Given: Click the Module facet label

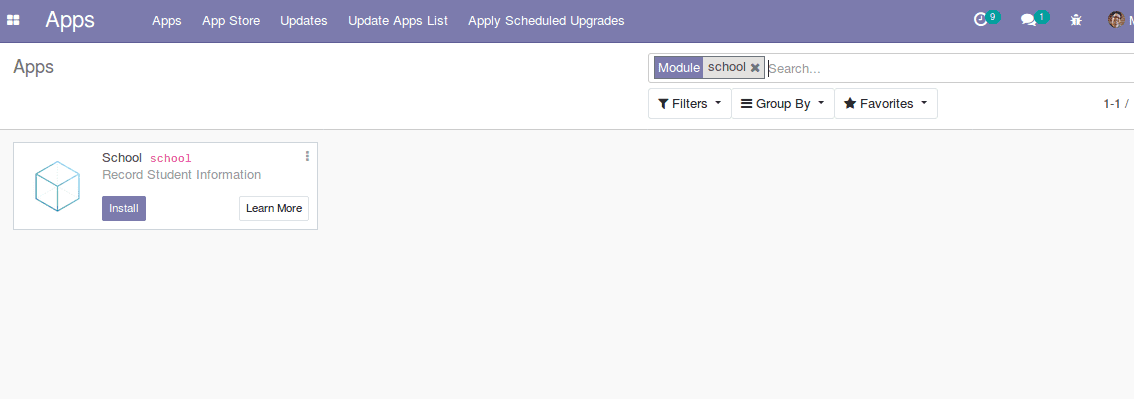Looking at the screenshot, I should click(x=678, y=68).
